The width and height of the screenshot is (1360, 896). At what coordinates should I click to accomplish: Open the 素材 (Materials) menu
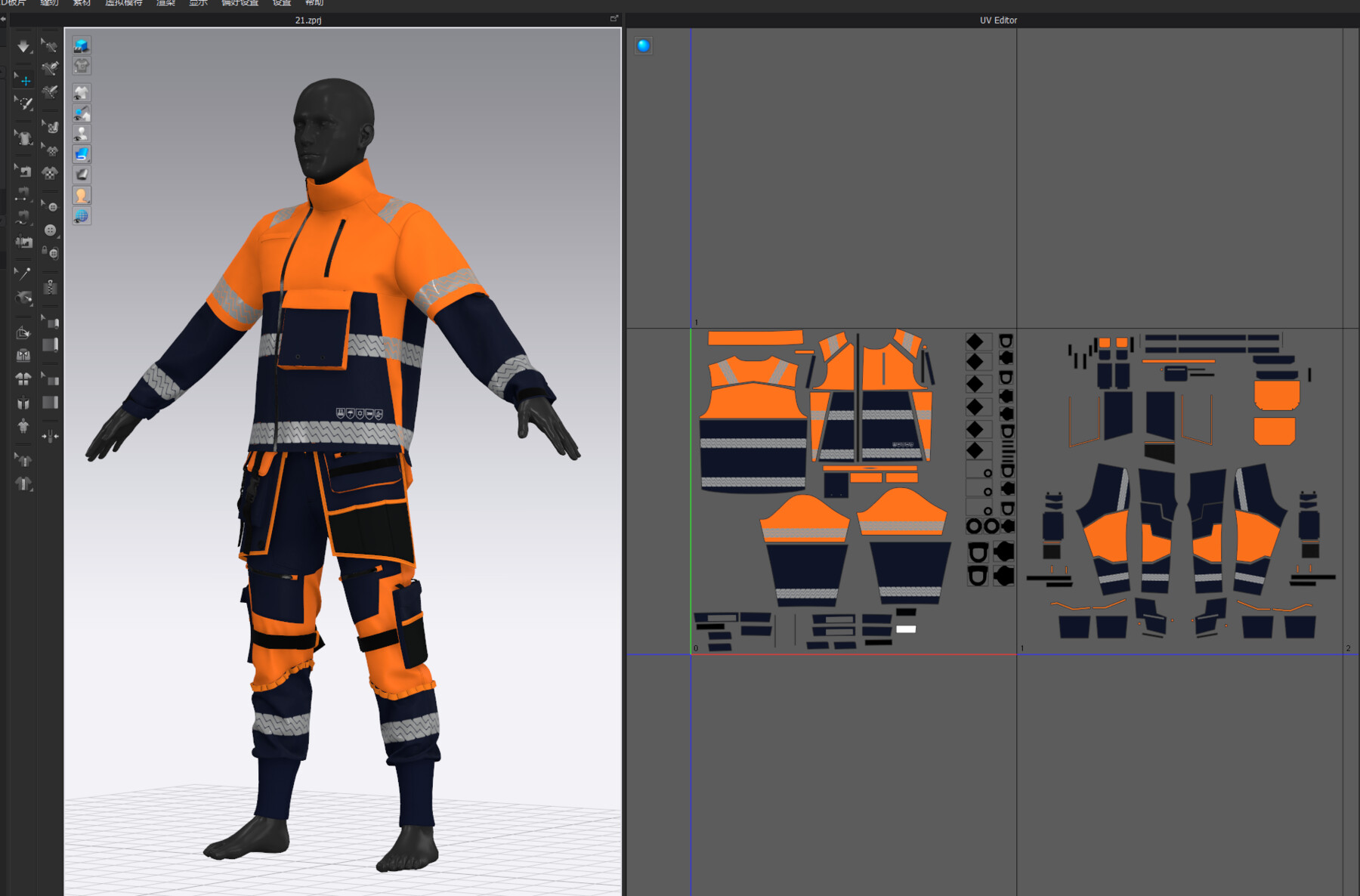point(82,3)
